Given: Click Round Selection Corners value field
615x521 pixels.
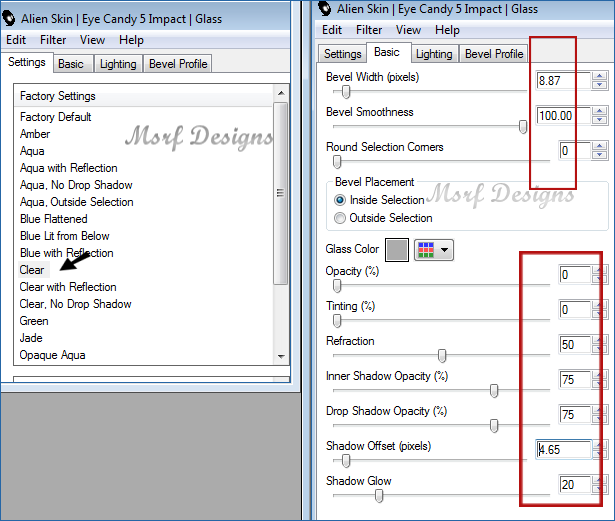Looking at the screenshot, I should 575,151.
